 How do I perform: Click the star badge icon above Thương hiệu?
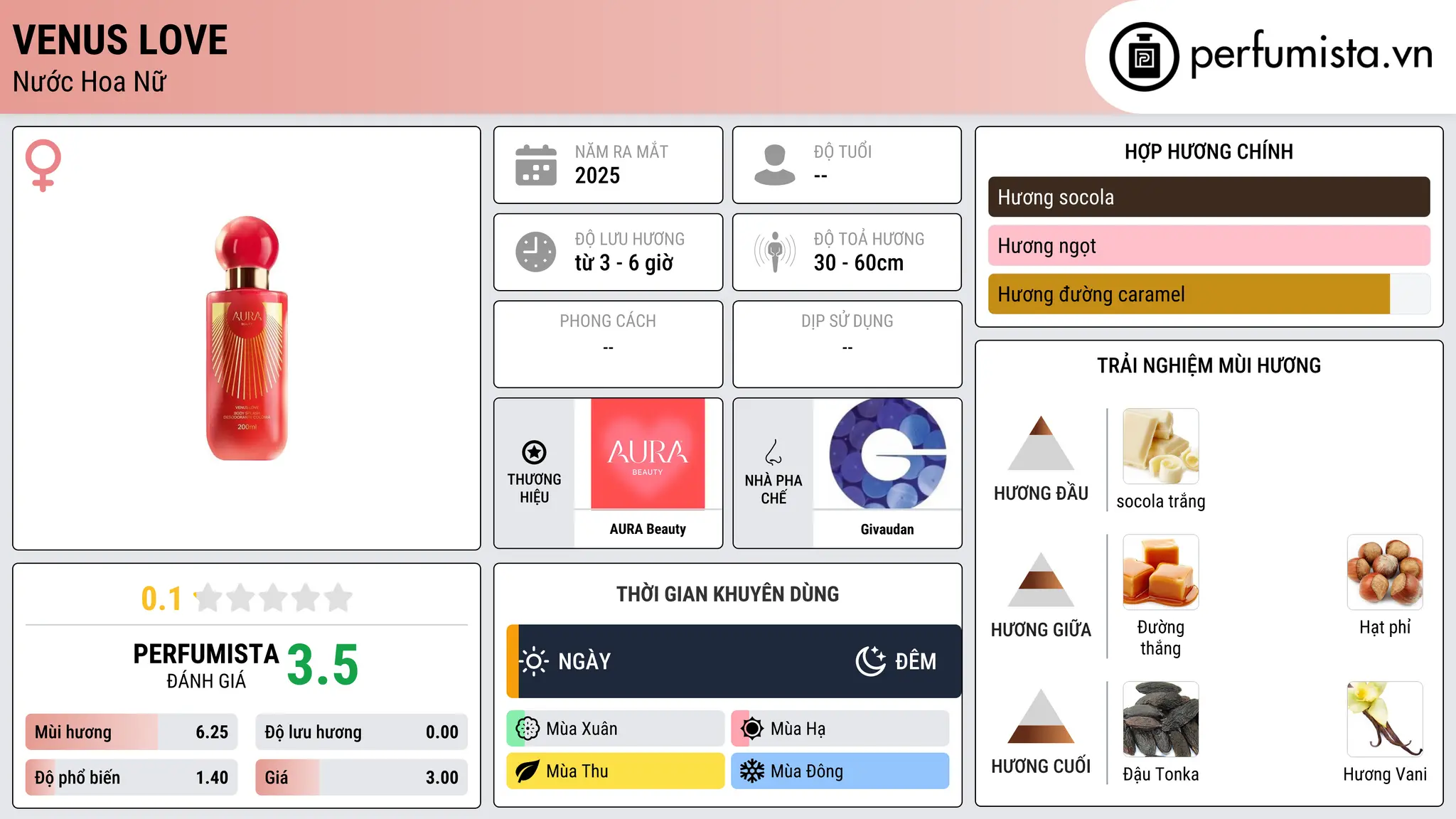click(534, 452)
